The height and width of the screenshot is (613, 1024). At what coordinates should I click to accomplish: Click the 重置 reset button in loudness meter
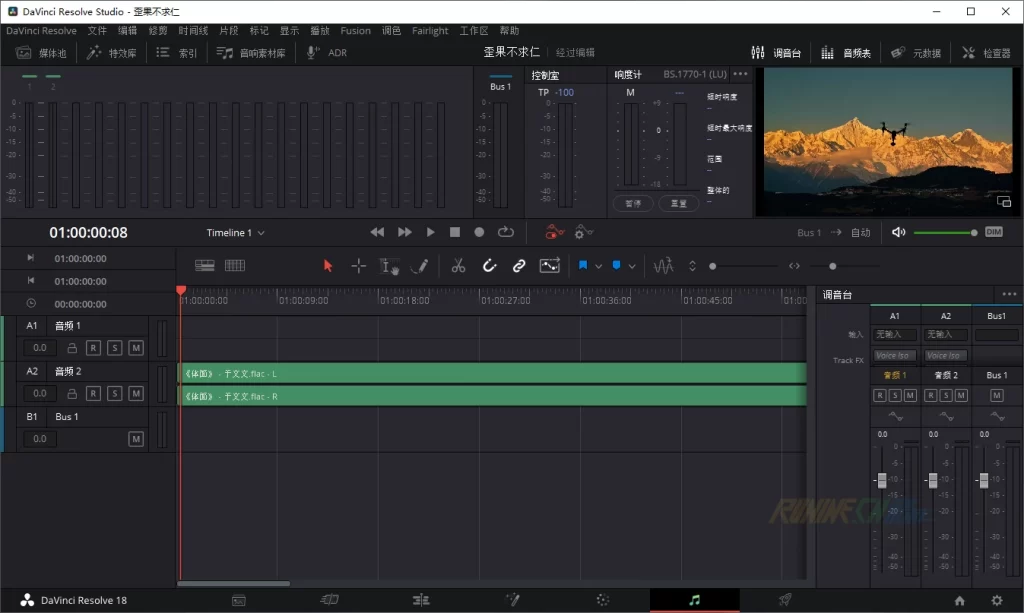click(x=678, y=203)
